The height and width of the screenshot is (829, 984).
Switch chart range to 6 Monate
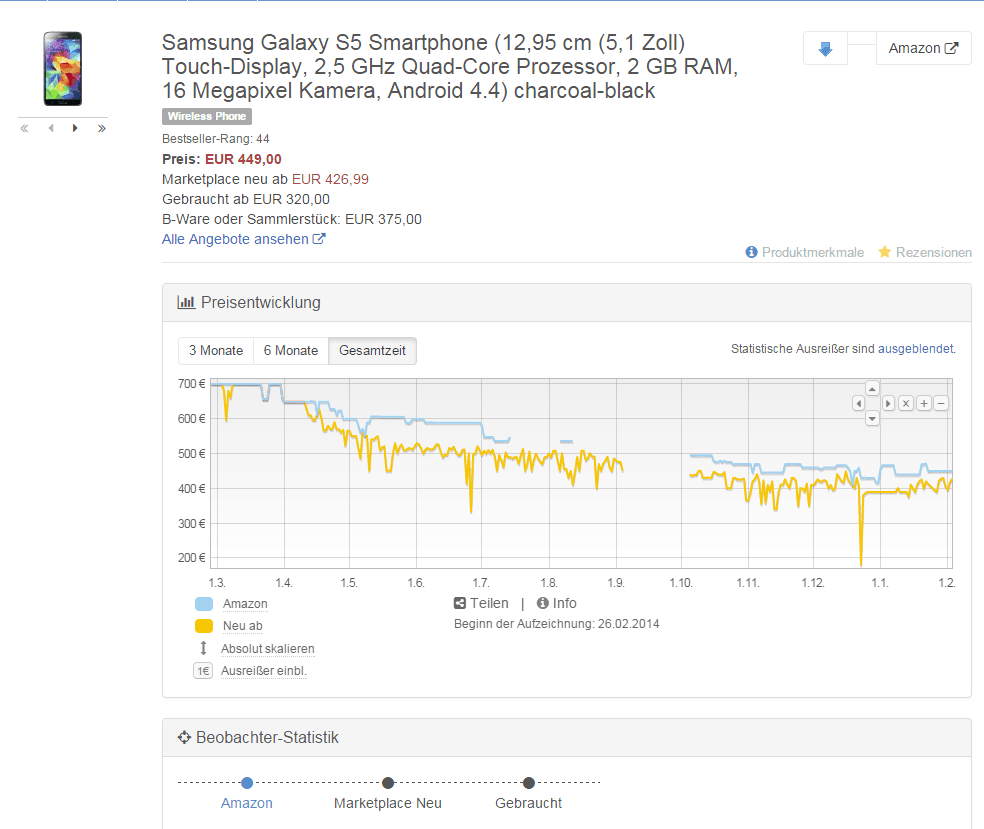tap(291, 351)
